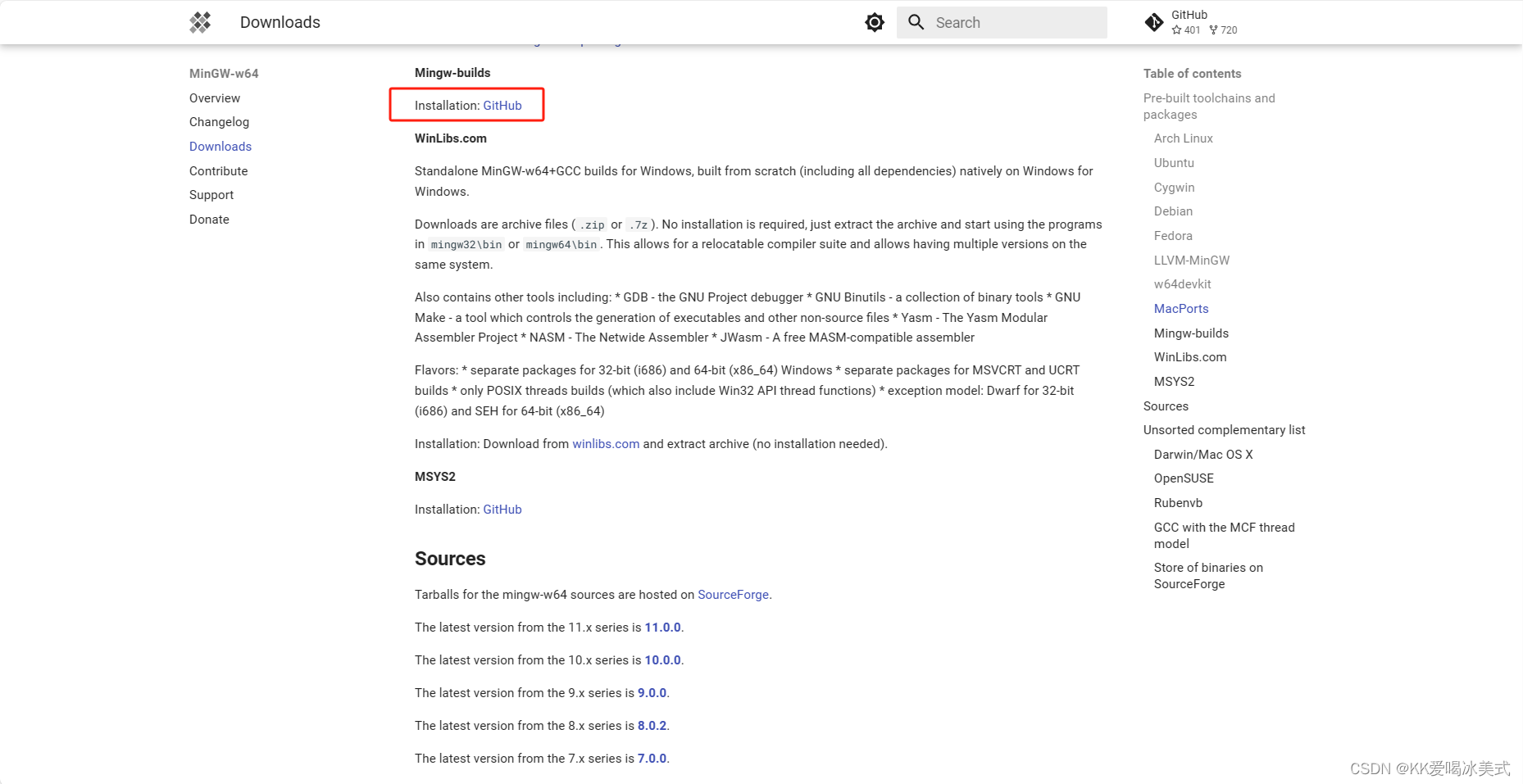The image size is (1523, 784).
Task: Open Contribute in left navigation
Action: click(x=218, y=170)
